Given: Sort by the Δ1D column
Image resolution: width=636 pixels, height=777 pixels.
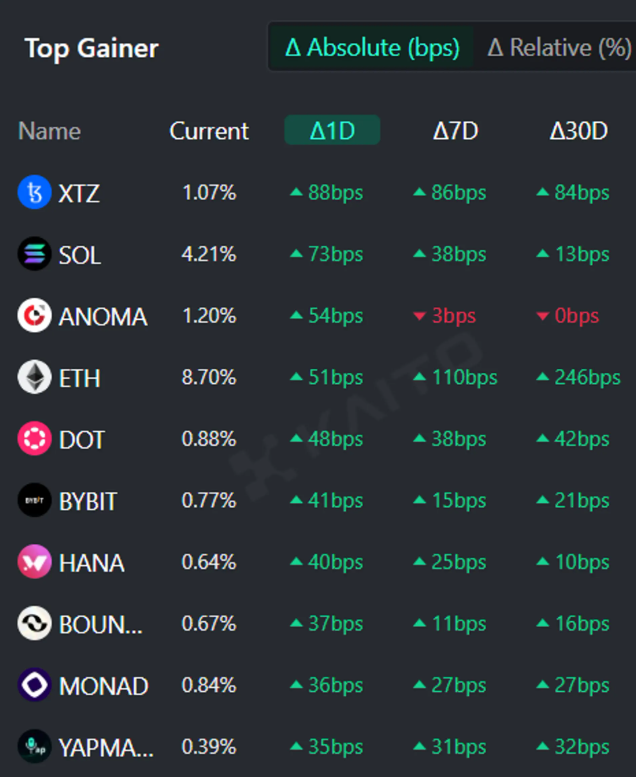Looking at the screenshot, I should click(x=332, y=131).
